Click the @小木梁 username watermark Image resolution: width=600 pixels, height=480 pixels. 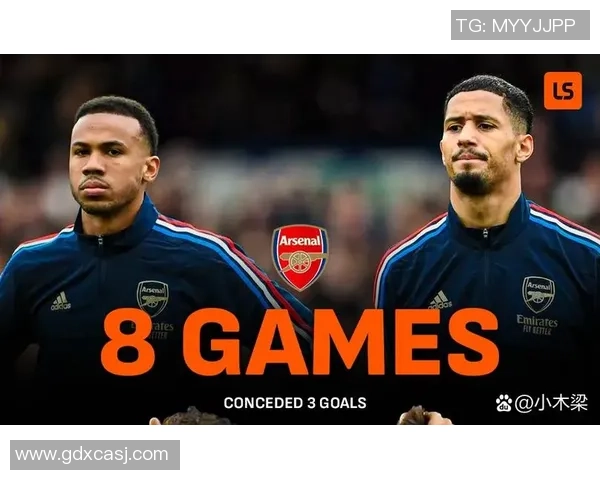[551, 403]
